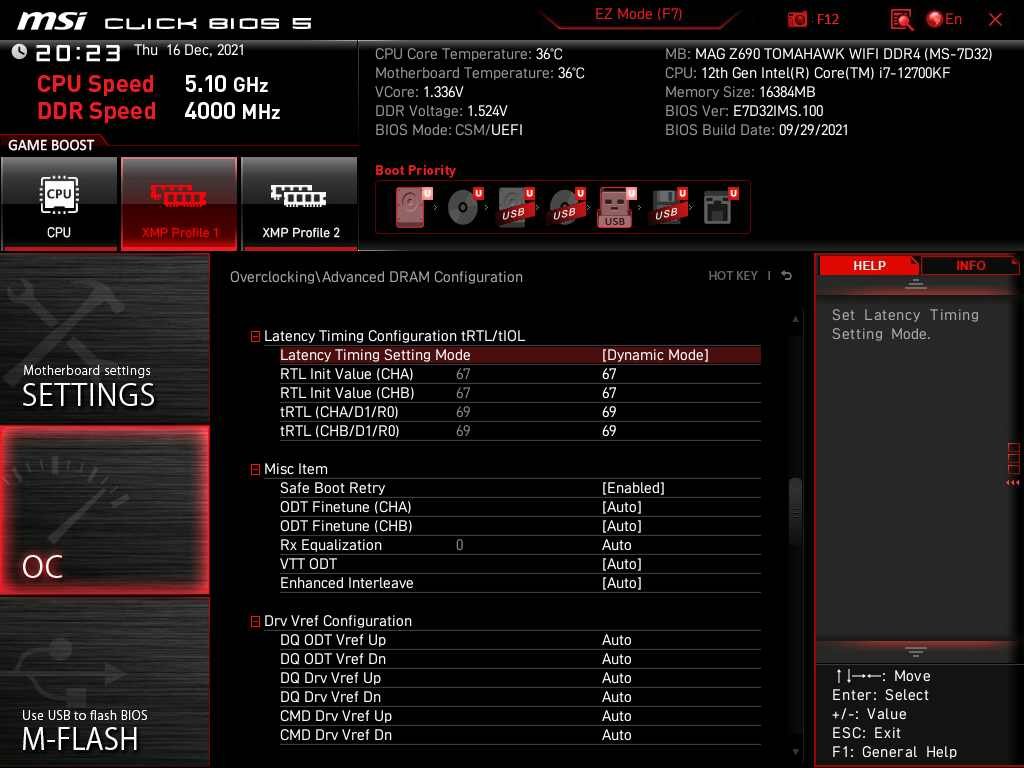Open the HELP tab
Image resolution: width=1024 pixels, height=768 pixels.
pos(869,265)
